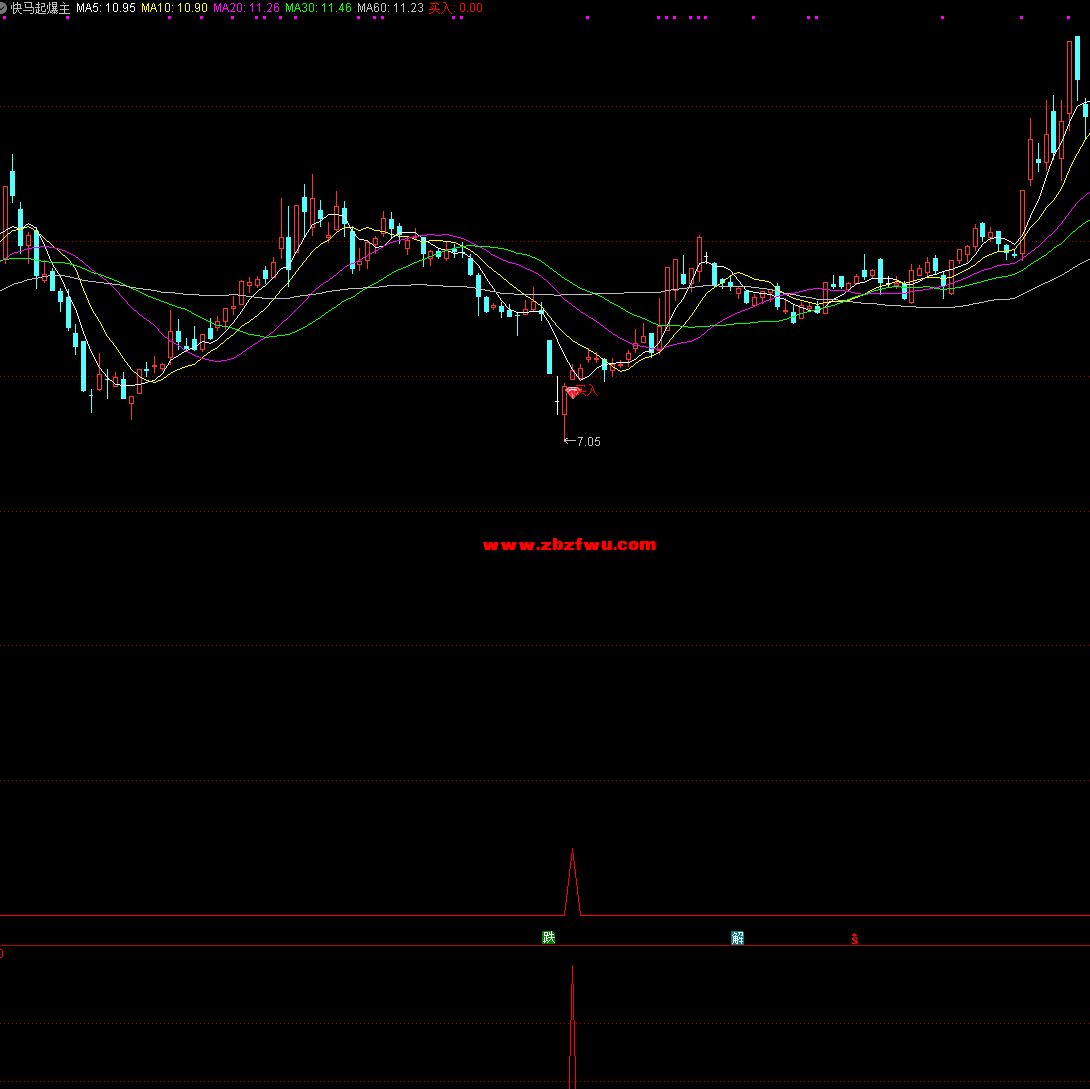
Task: Click the magenta MA20: 11.26 readout
Action: point(246,8)
